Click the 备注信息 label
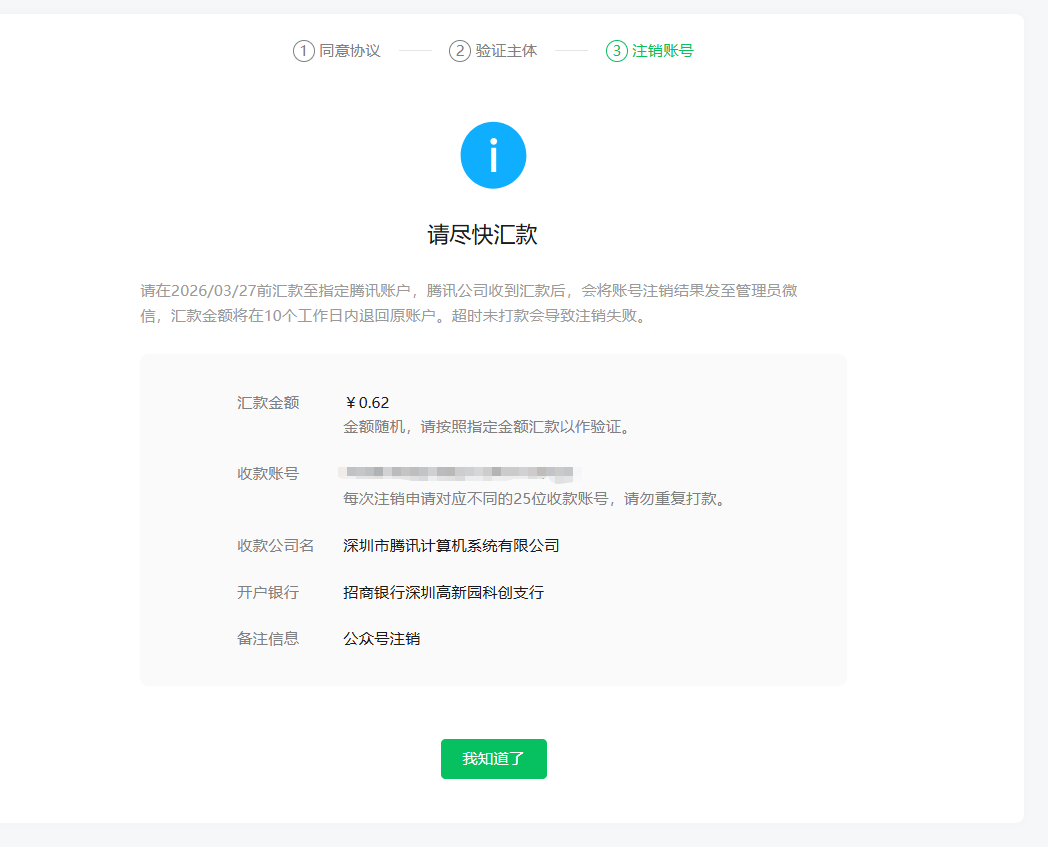 tap(268, 638)
